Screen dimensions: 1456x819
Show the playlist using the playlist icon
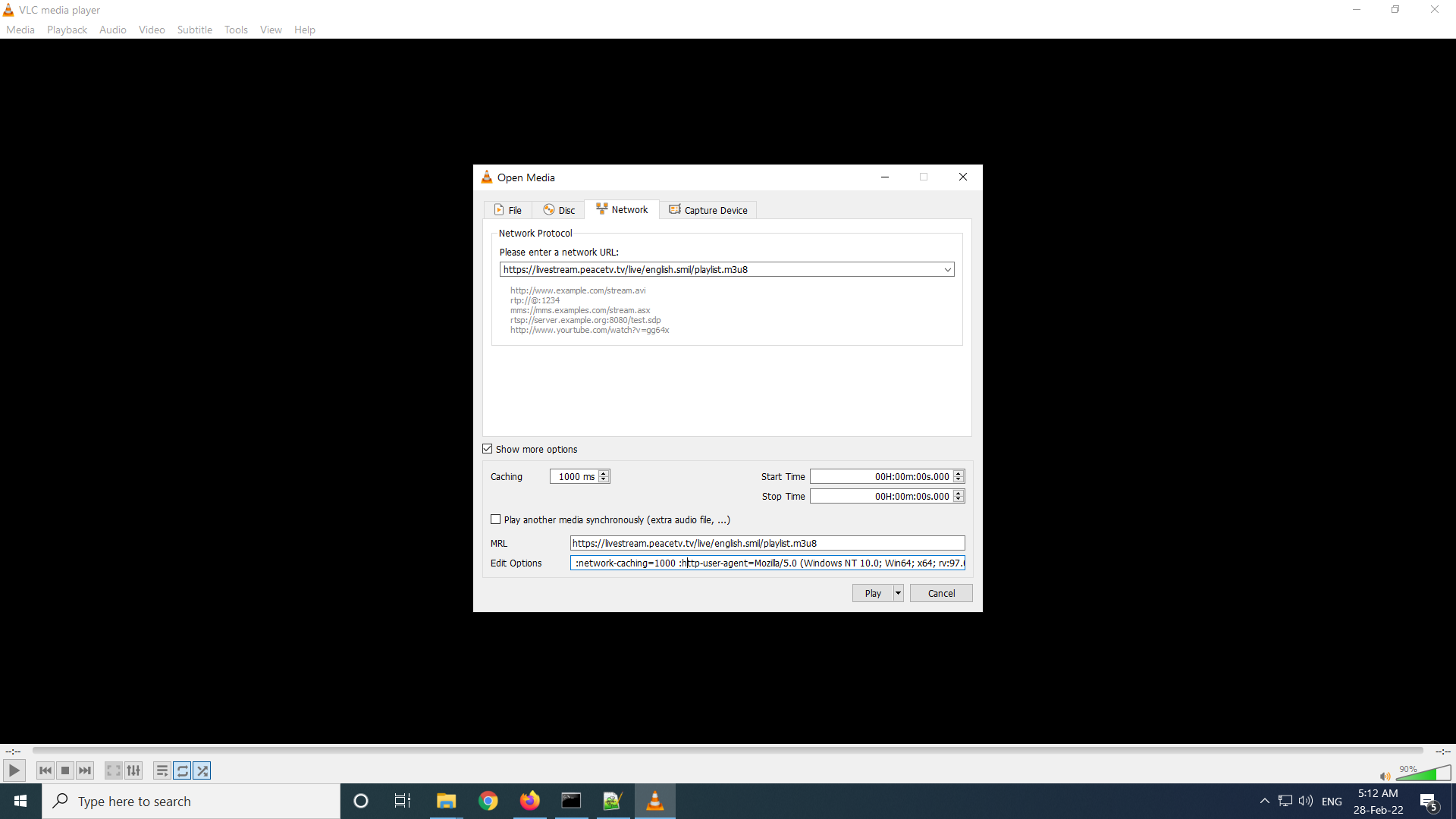click(162, 770)
